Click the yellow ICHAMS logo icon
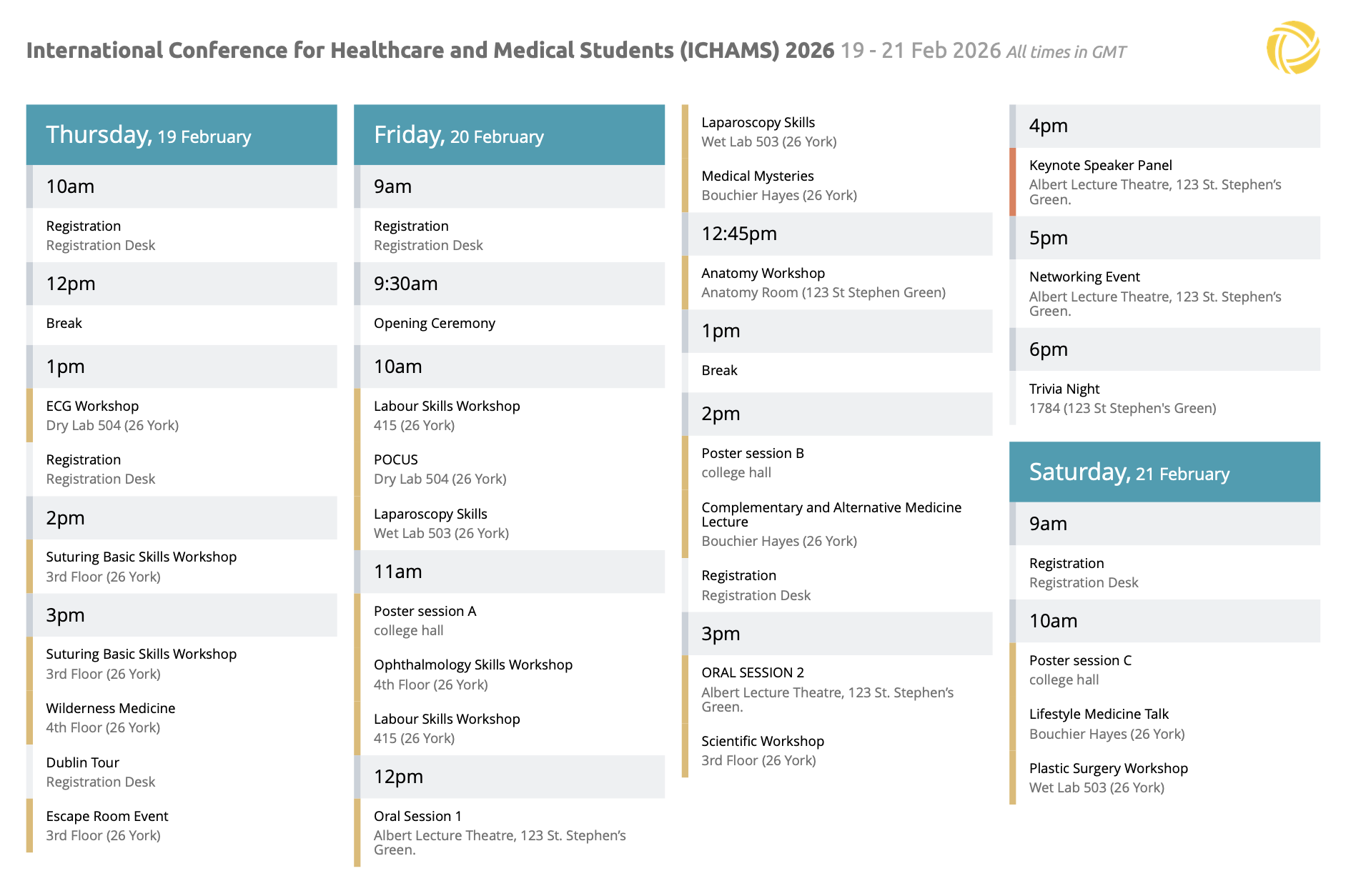 pos(1293,47)
